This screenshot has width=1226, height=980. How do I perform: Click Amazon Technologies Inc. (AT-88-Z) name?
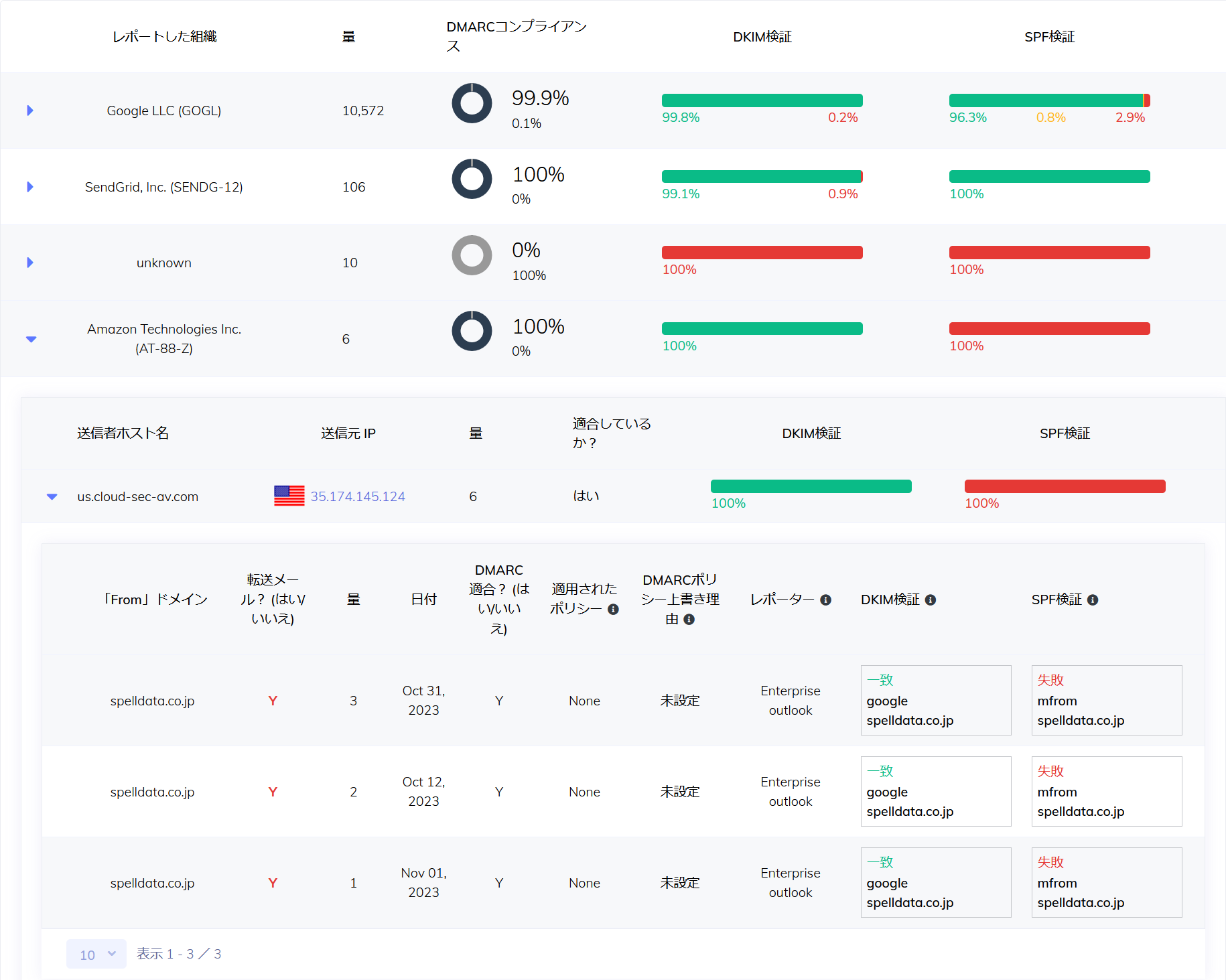(x=164, y=339)
